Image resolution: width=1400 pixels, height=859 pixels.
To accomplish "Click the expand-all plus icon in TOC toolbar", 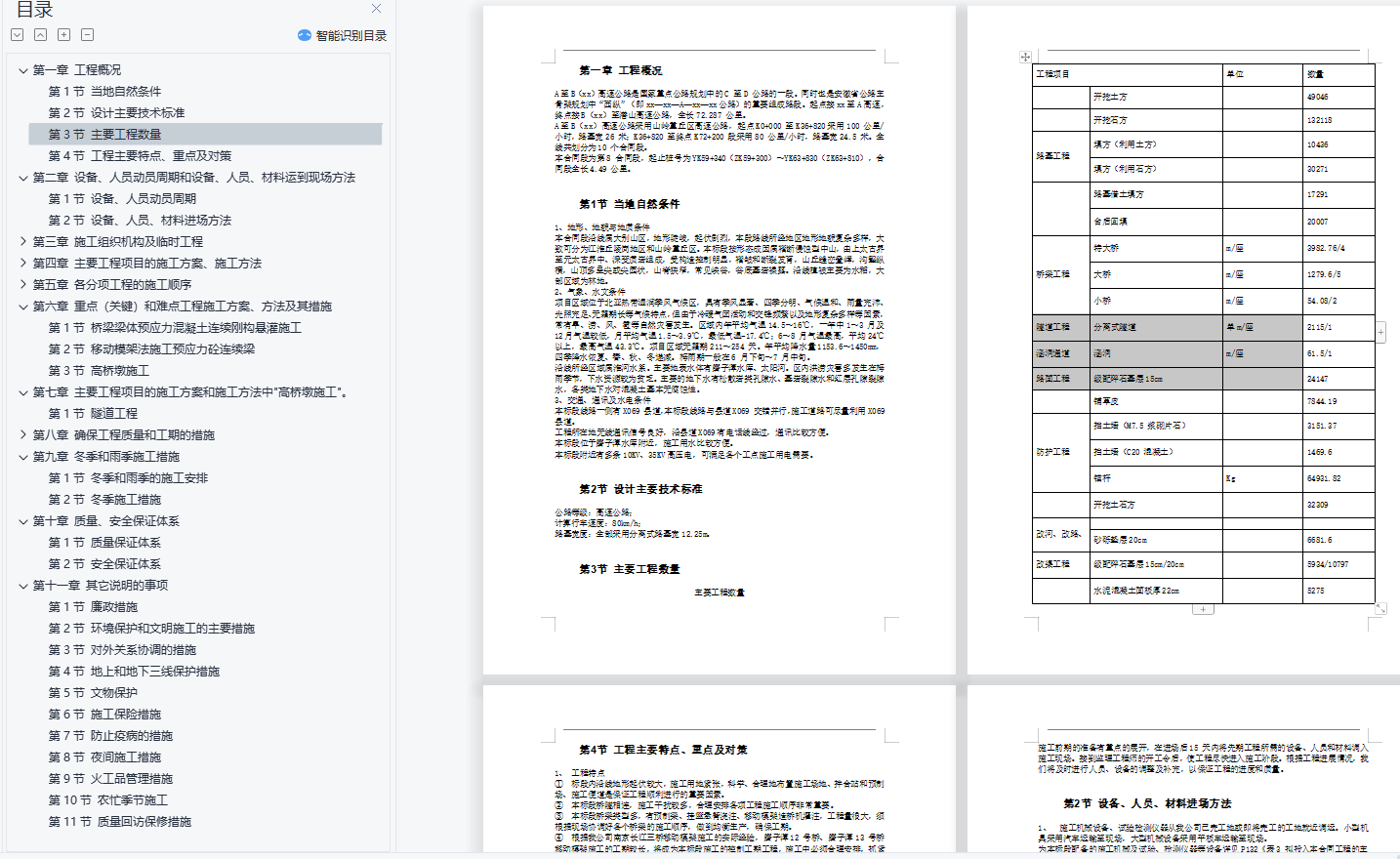I will pyautogui.click(x=63, y=35).
